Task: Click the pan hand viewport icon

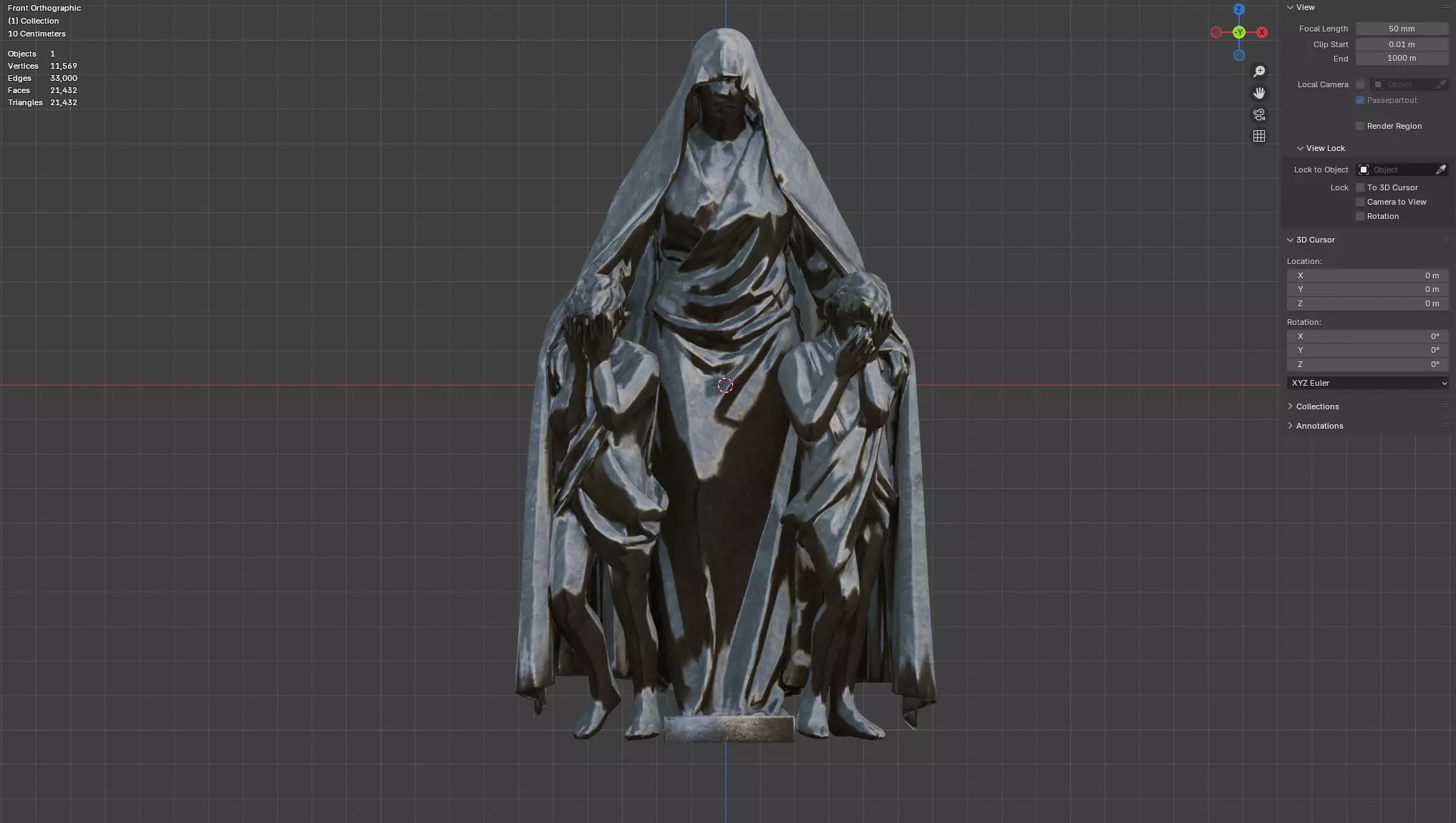Action: pos(1259,93)
